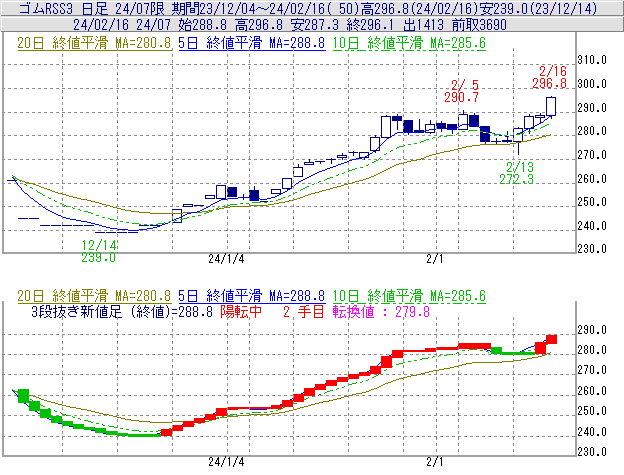The width and height of the screenshot is (624, 475).
Task: Click the 出1413 volume value in the header
Action: tap(423, 25)
